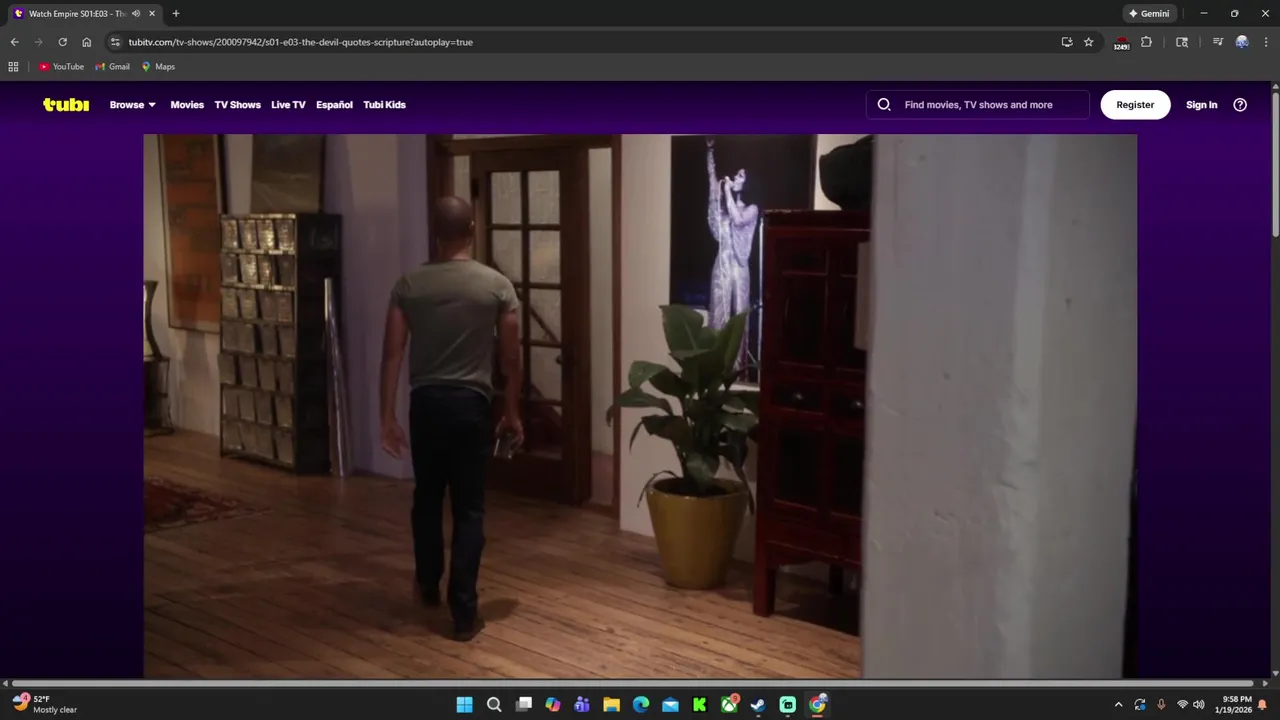The image size is (1280, 720).
Task: Select the Watch Empire browser tab
Action: point(85,13)
